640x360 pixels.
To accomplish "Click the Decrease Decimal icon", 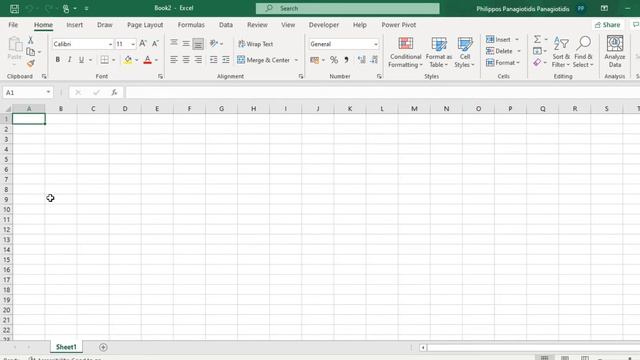I will point(374,60).
